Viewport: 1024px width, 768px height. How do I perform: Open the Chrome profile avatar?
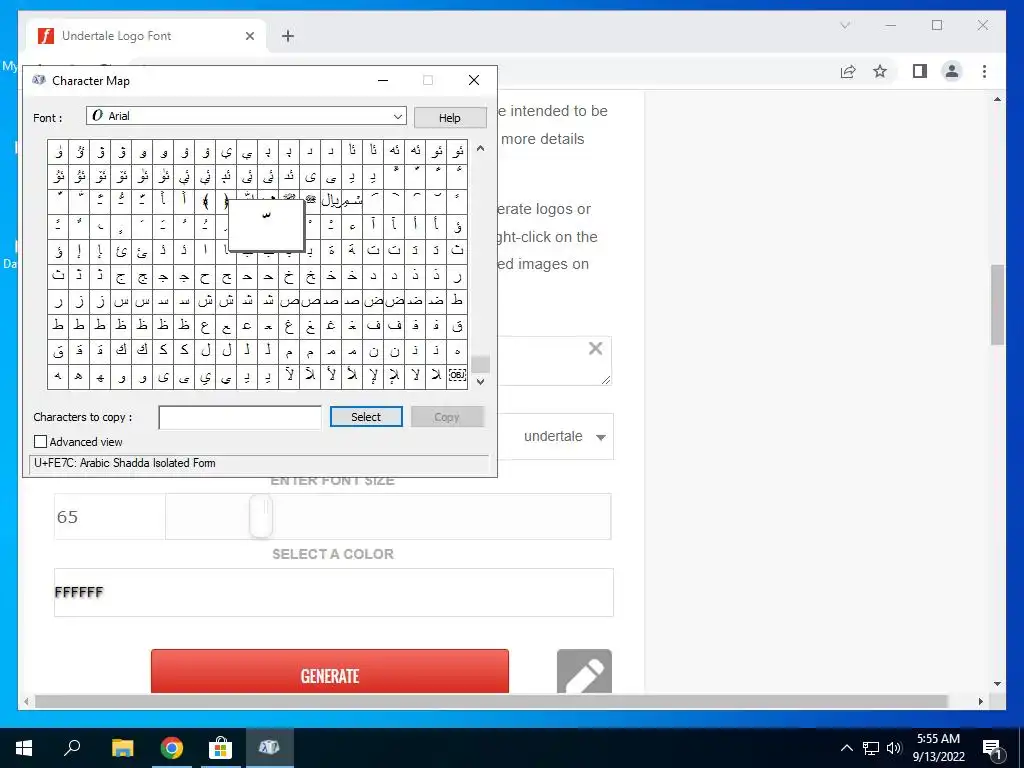[952, 71]
